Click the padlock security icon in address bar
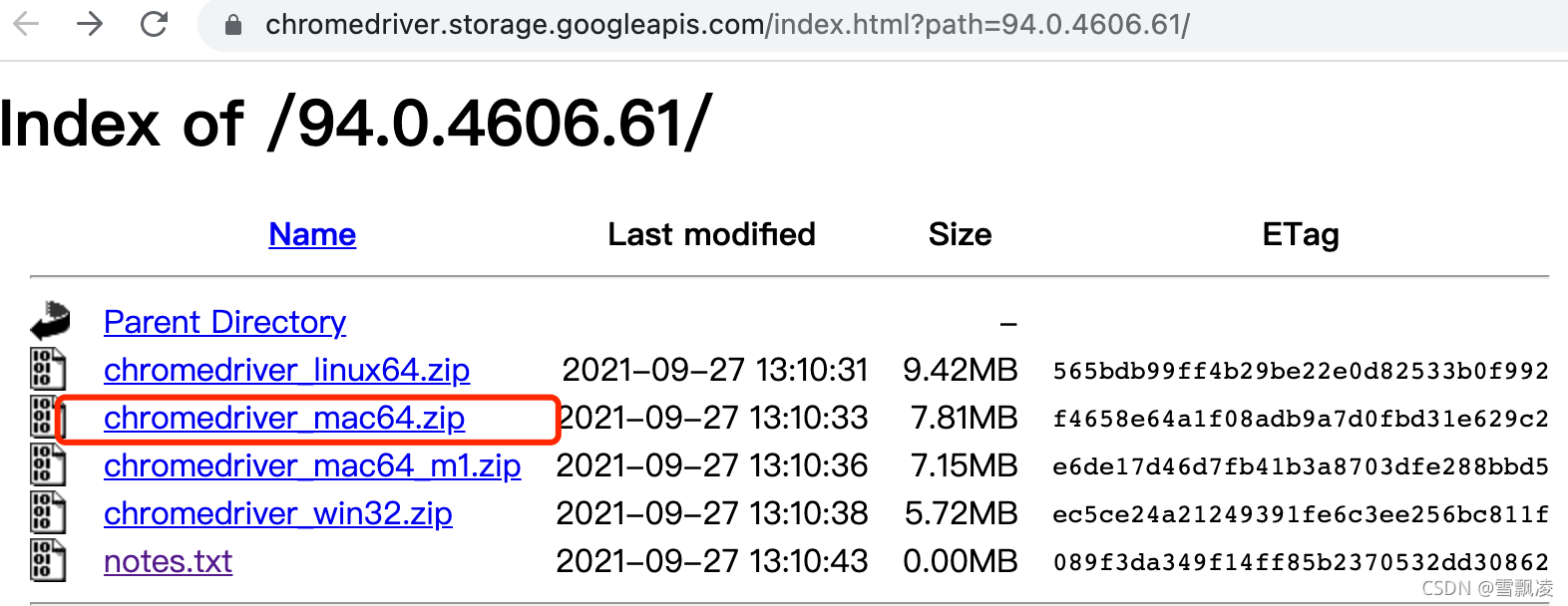Image resolution: width=1568 pixels, height=606 pixels. coord(232,25)
